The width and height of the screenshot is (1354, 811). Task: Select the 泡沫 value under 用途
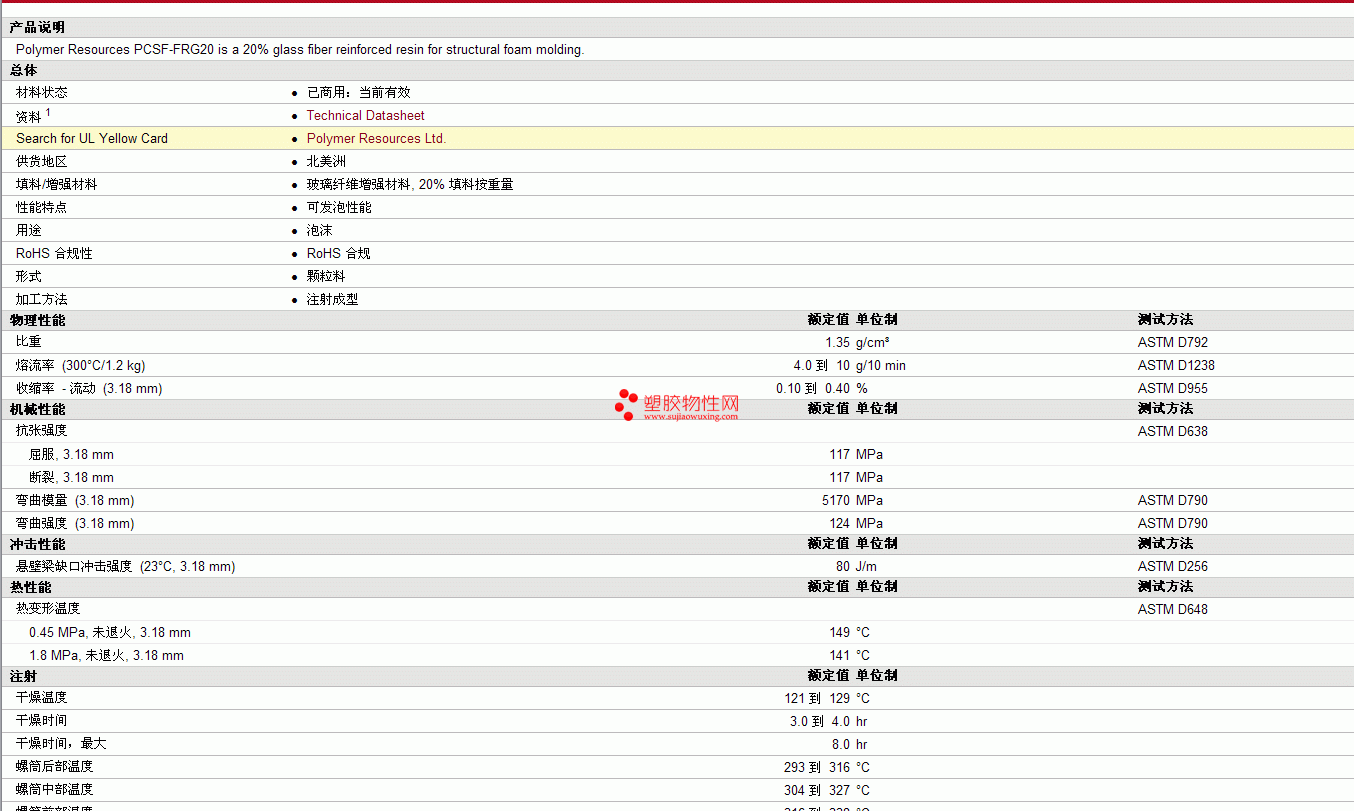tap(320, 230)
